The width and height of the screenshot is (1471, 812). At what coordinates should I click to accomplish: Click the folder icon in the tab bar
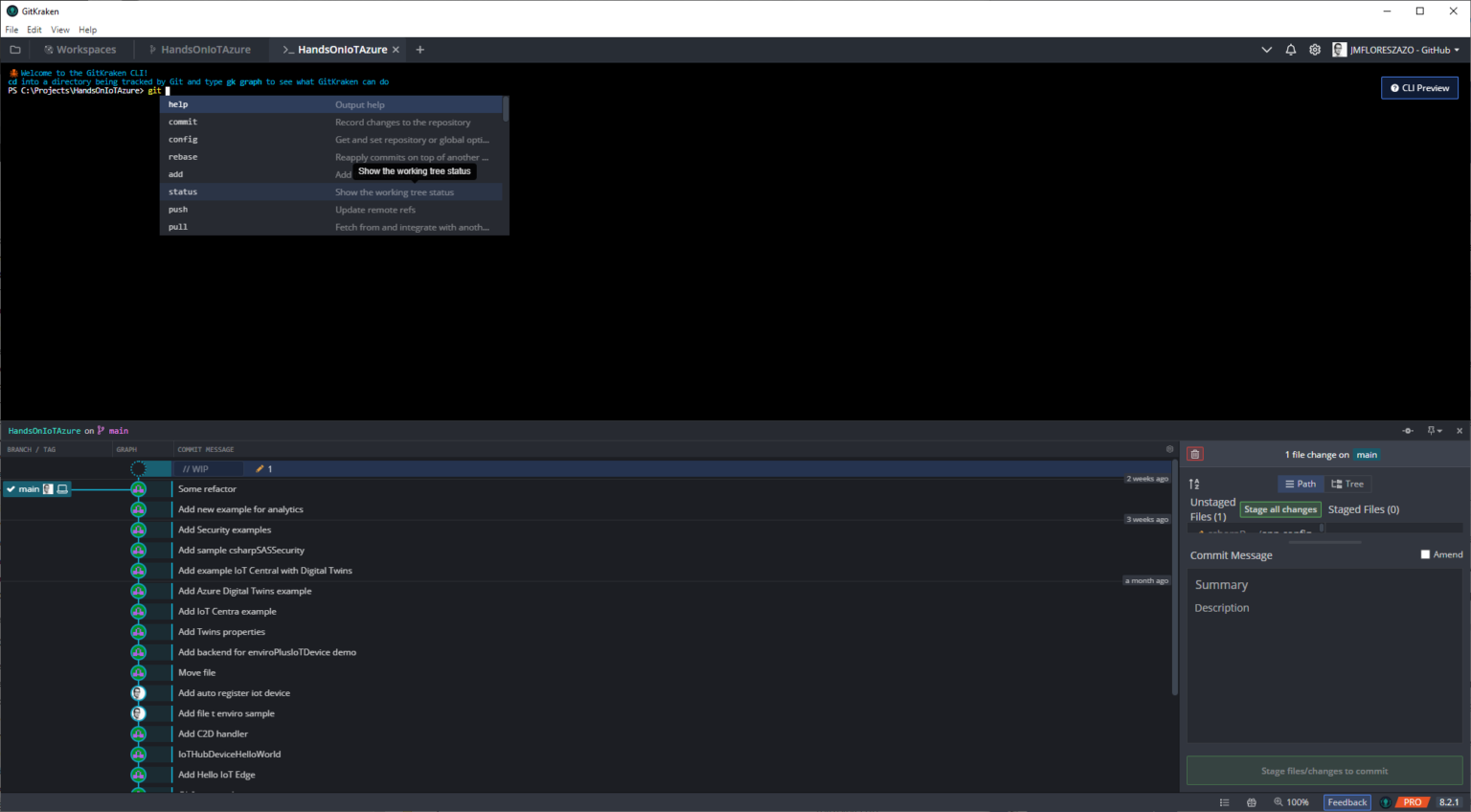coord(15,50)
